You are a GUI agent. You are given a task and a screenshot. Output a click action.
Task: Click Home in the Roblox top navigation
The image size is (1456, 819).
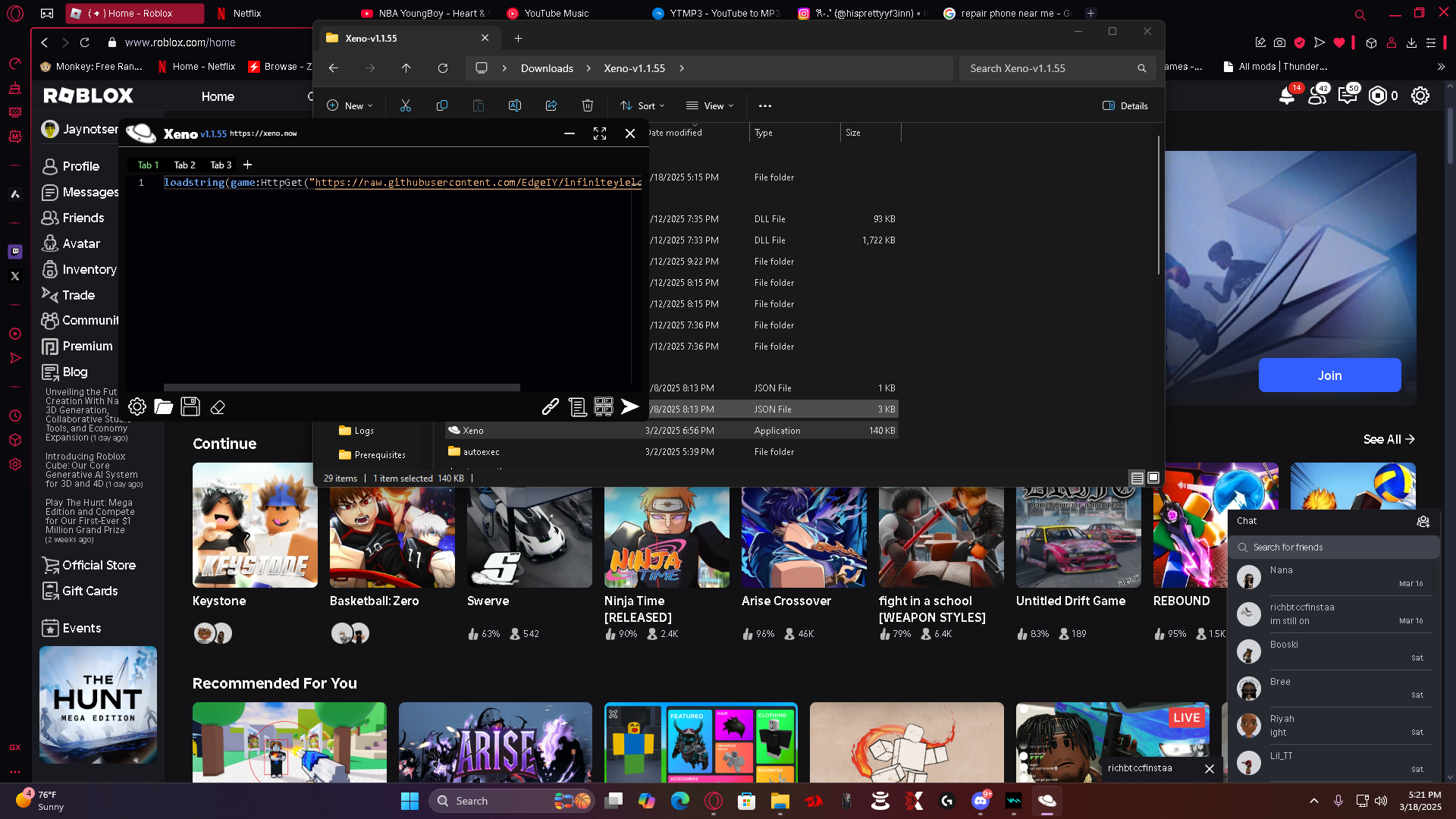[x=218, y=96]
